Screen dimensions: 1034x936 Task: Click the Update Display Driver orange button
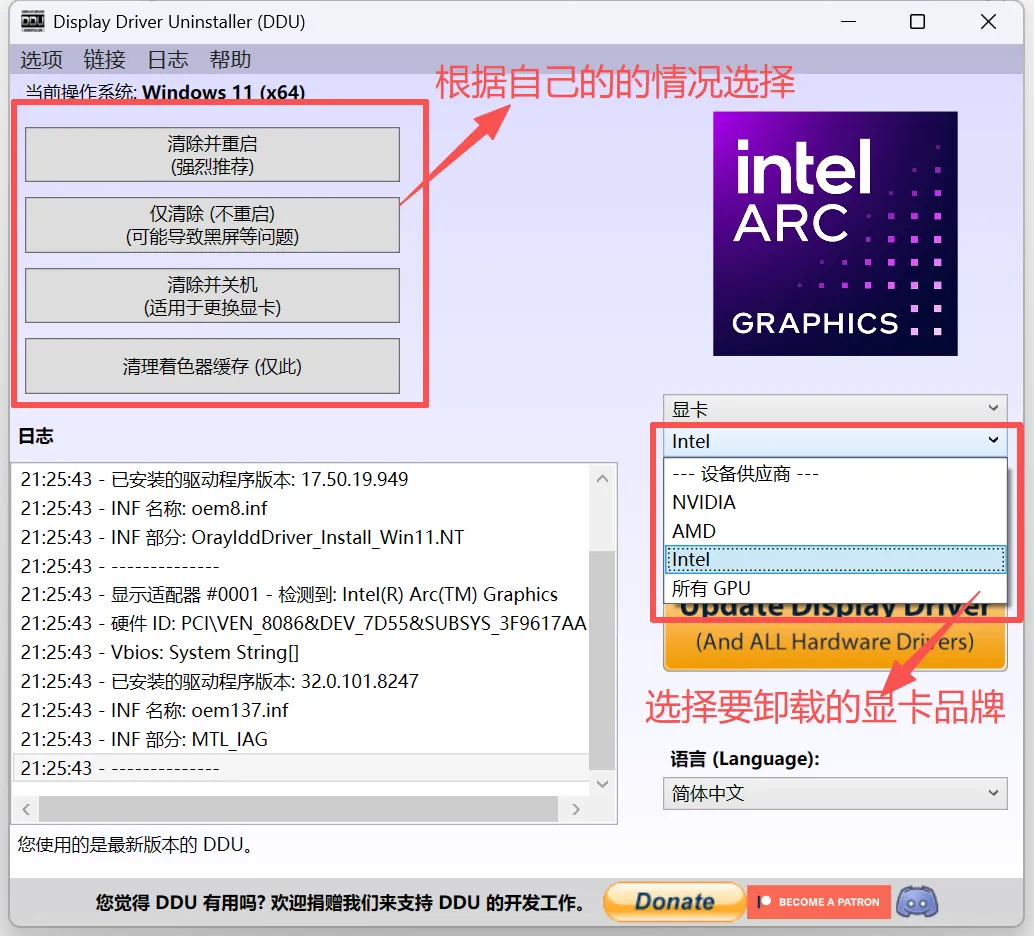pyautogui.click(x=835, y=637)
